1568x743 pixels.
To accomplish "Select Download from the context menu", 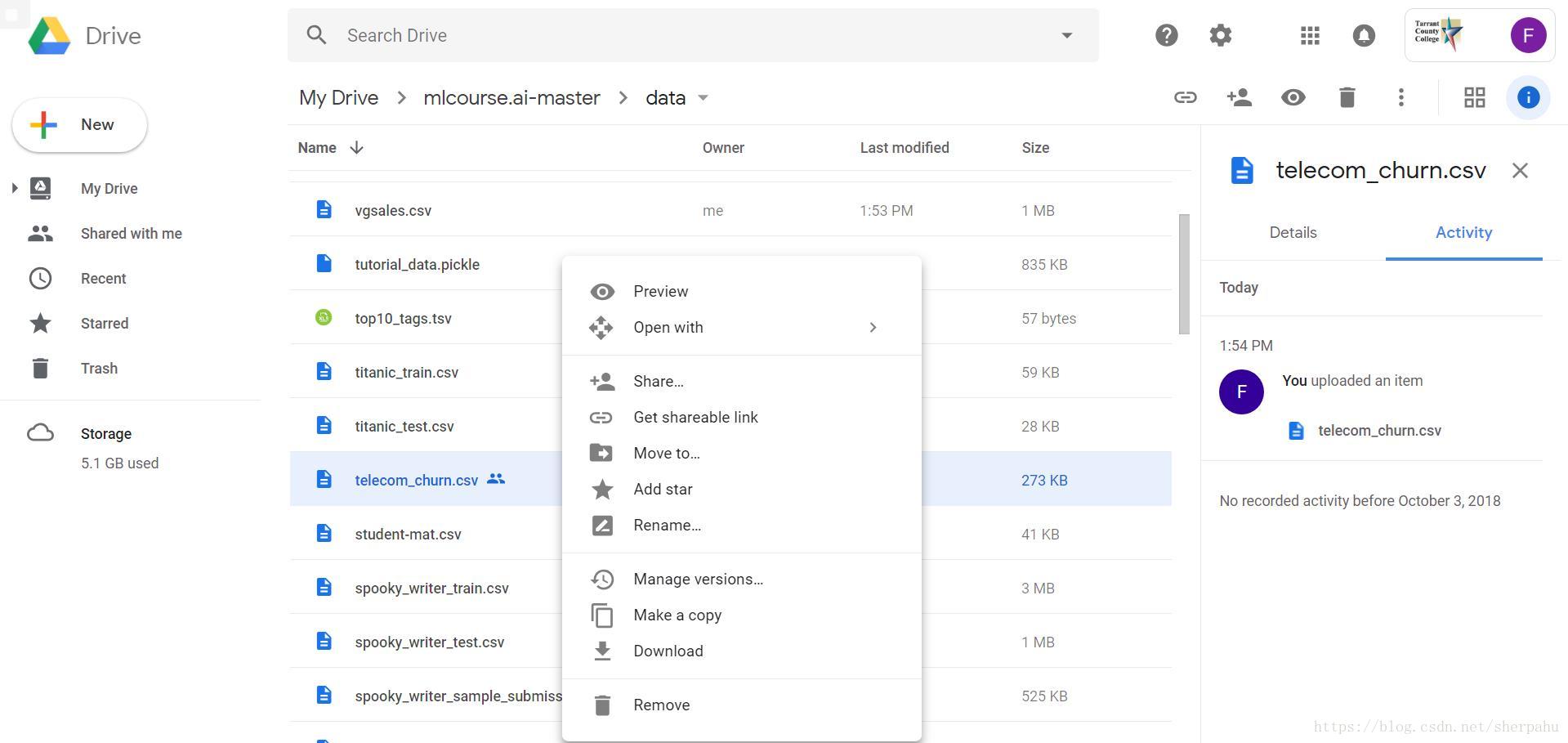I will 741,651.
